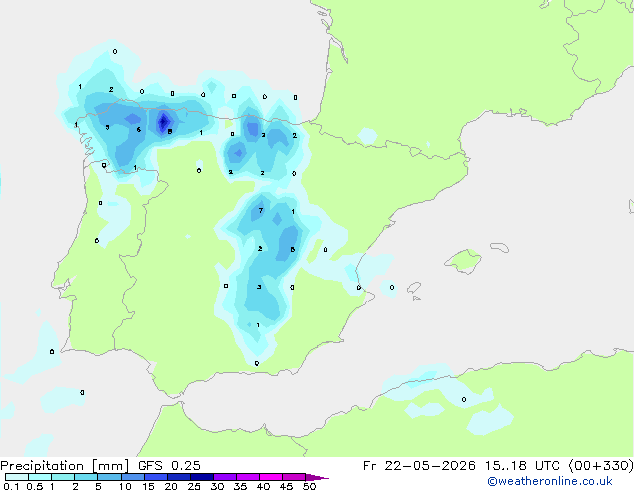The image size is (634, 490).
Task: Click the 35–40 mm violet legend box
Action: coord(247,477)
